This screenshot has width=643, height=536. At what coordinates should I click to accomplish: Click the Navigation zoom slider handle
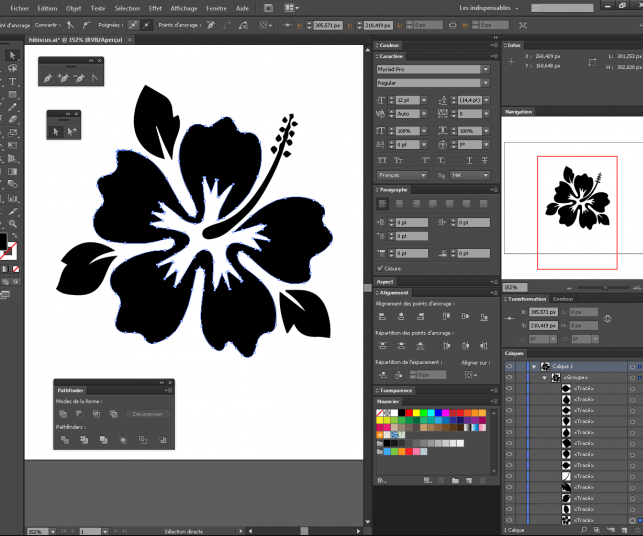click(x=605, y=287)
